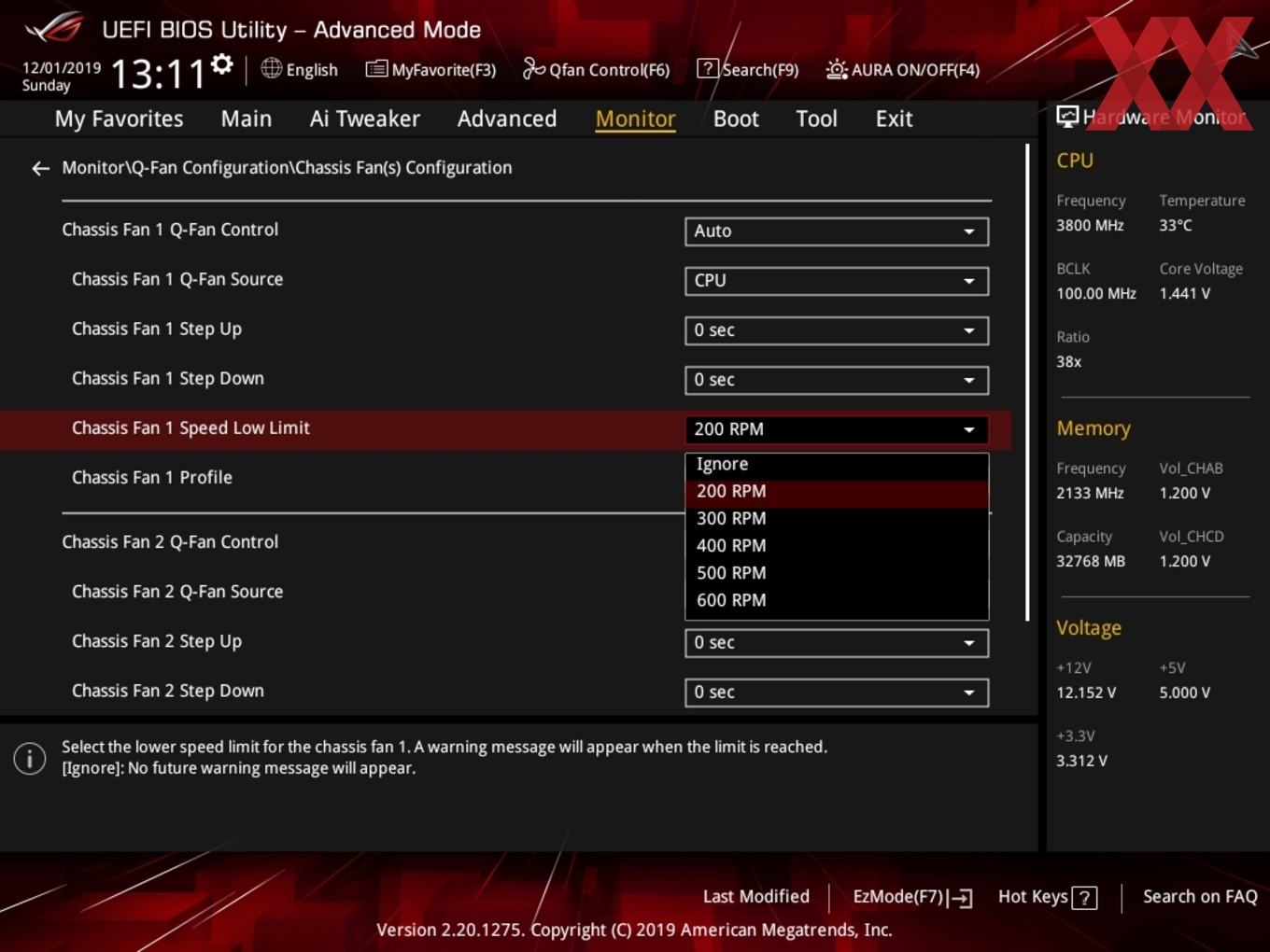
Task: Switch to EzMode(F7)
Action: pyautogui.click(x=912, y=897)
